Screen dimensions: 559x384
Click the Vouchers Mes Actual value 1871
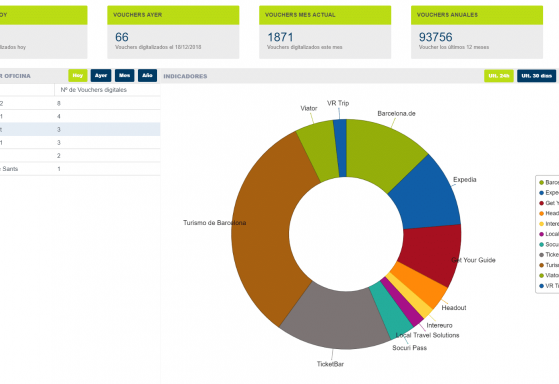pyautogui.click(x=280, y=37)
